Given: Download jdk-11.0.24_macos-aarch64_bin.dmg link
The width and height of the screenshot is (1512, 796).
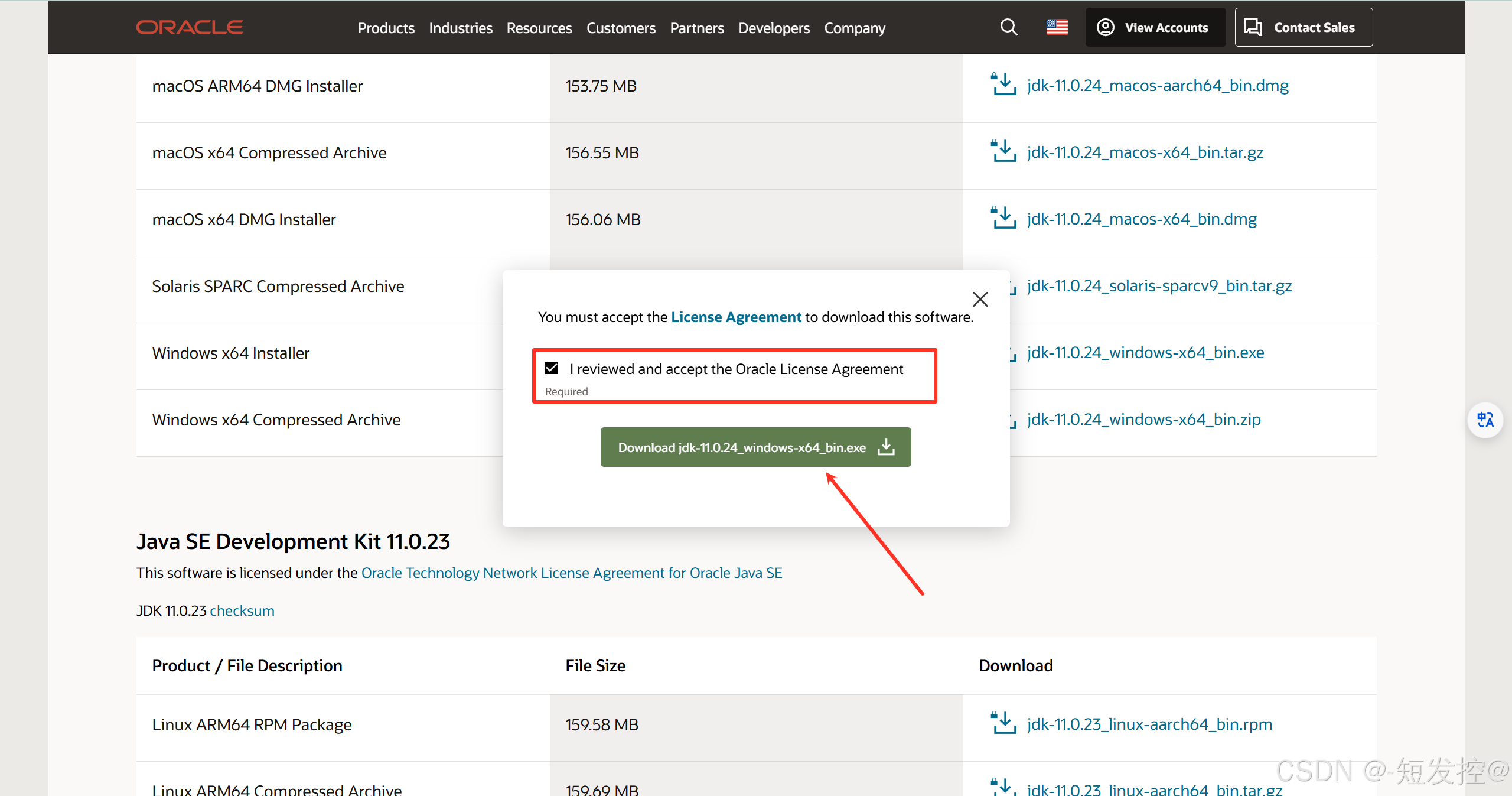Looking at the screenshot, I should coord(1158,86).
